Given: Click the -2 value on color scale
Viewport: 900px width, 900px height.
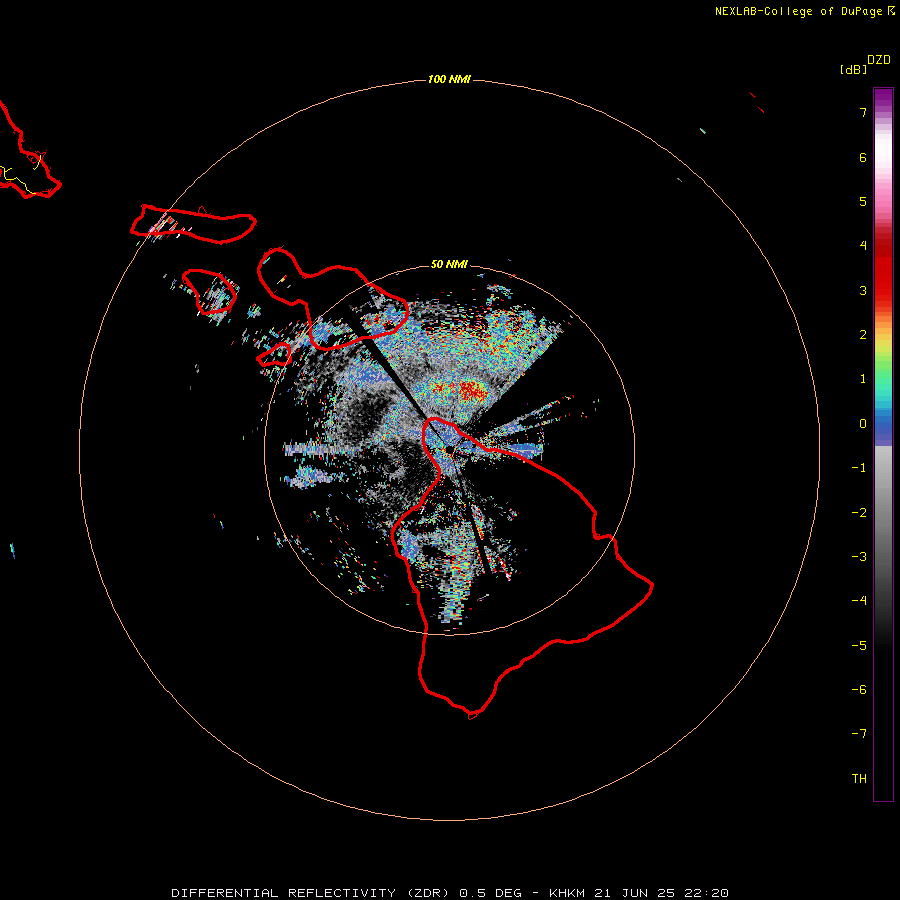Looking at the screenshot, I should coord(859,513).
